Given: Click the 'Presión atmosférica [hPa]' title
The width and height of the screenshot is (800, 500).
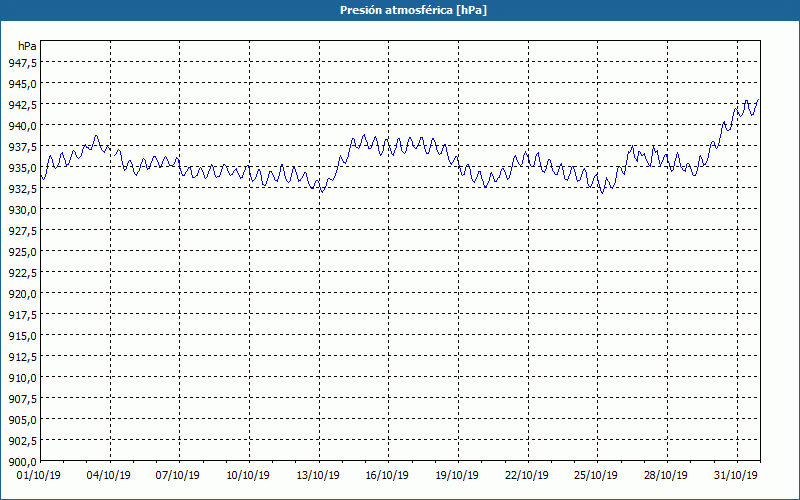Looking at the screenshot, I should 413,10.
